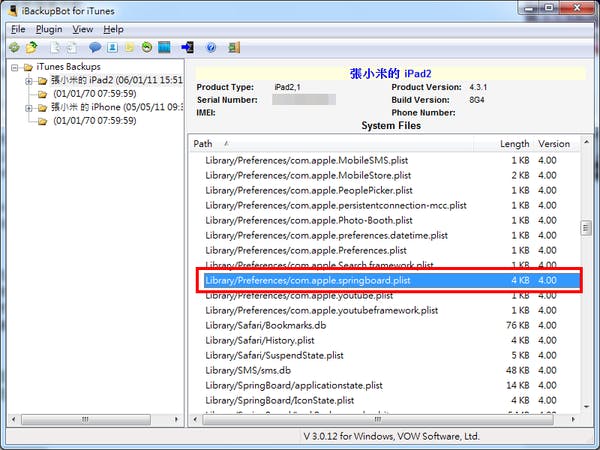
Task: Click the blue question mark help icon
Action: [x=211, y=47]
